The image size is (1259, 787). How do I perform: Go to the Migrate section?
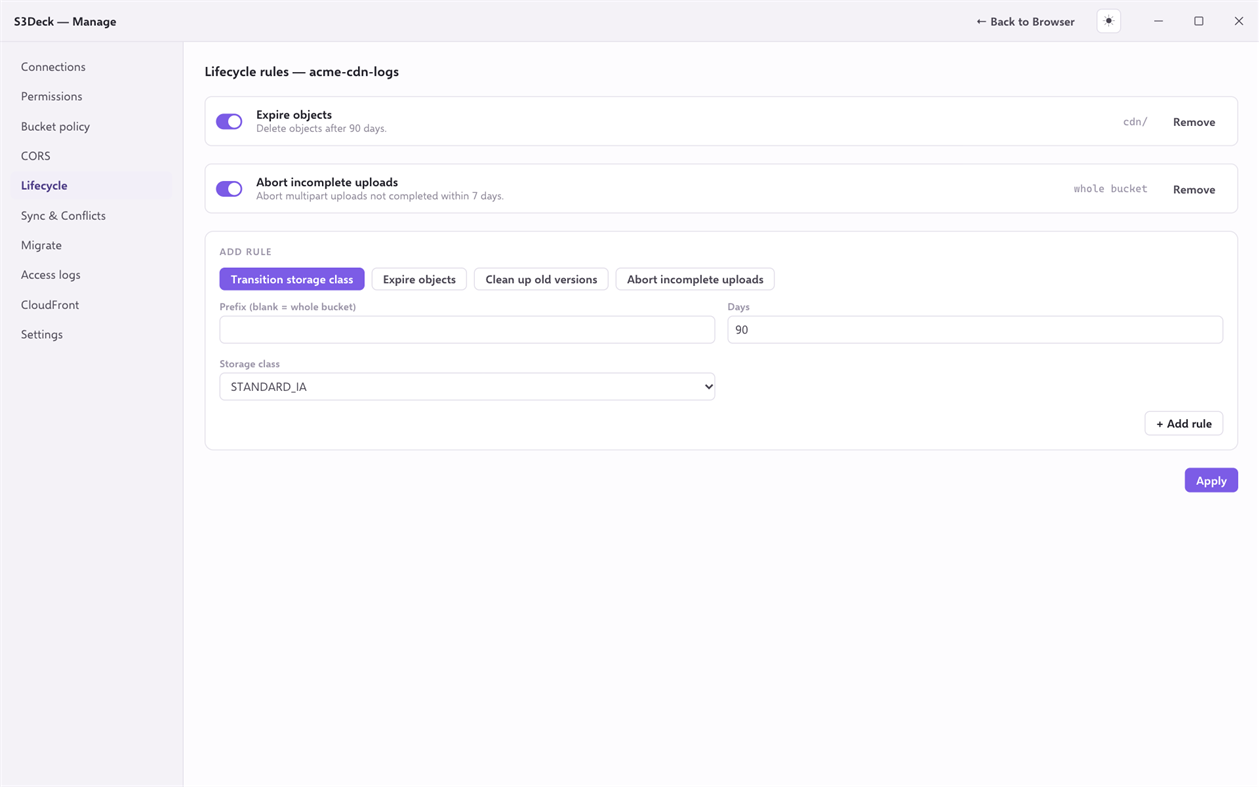[x=92, y=245]
